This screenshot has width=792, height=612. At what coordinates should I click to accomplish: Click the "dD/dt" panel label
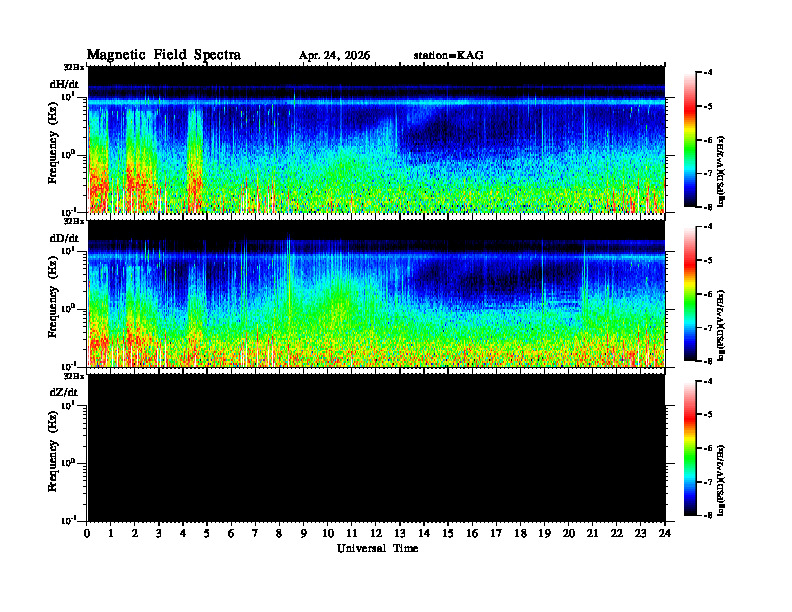point(64,238)
